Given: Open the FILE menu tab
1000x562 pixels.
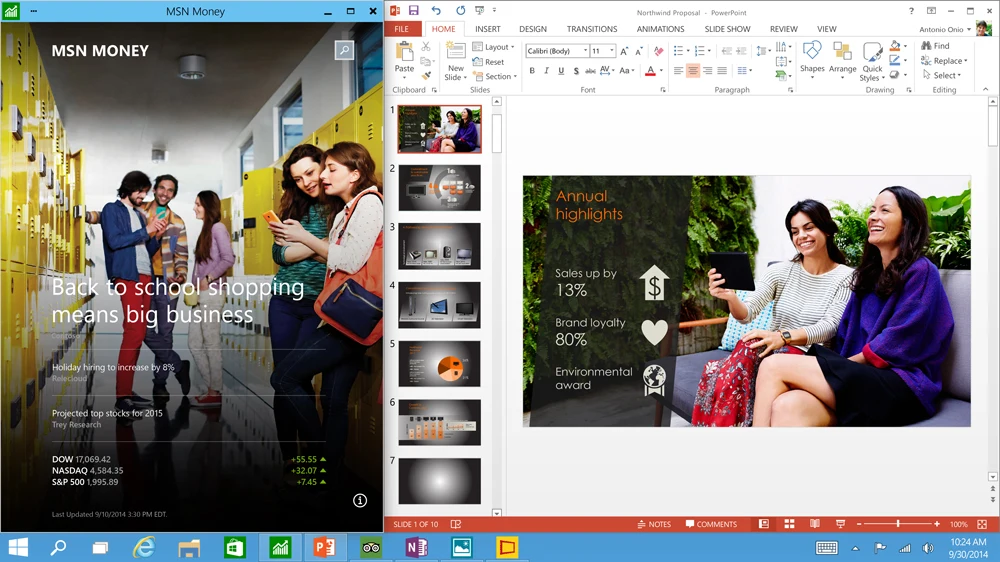Looking at the screenshot, I should 401,29.
